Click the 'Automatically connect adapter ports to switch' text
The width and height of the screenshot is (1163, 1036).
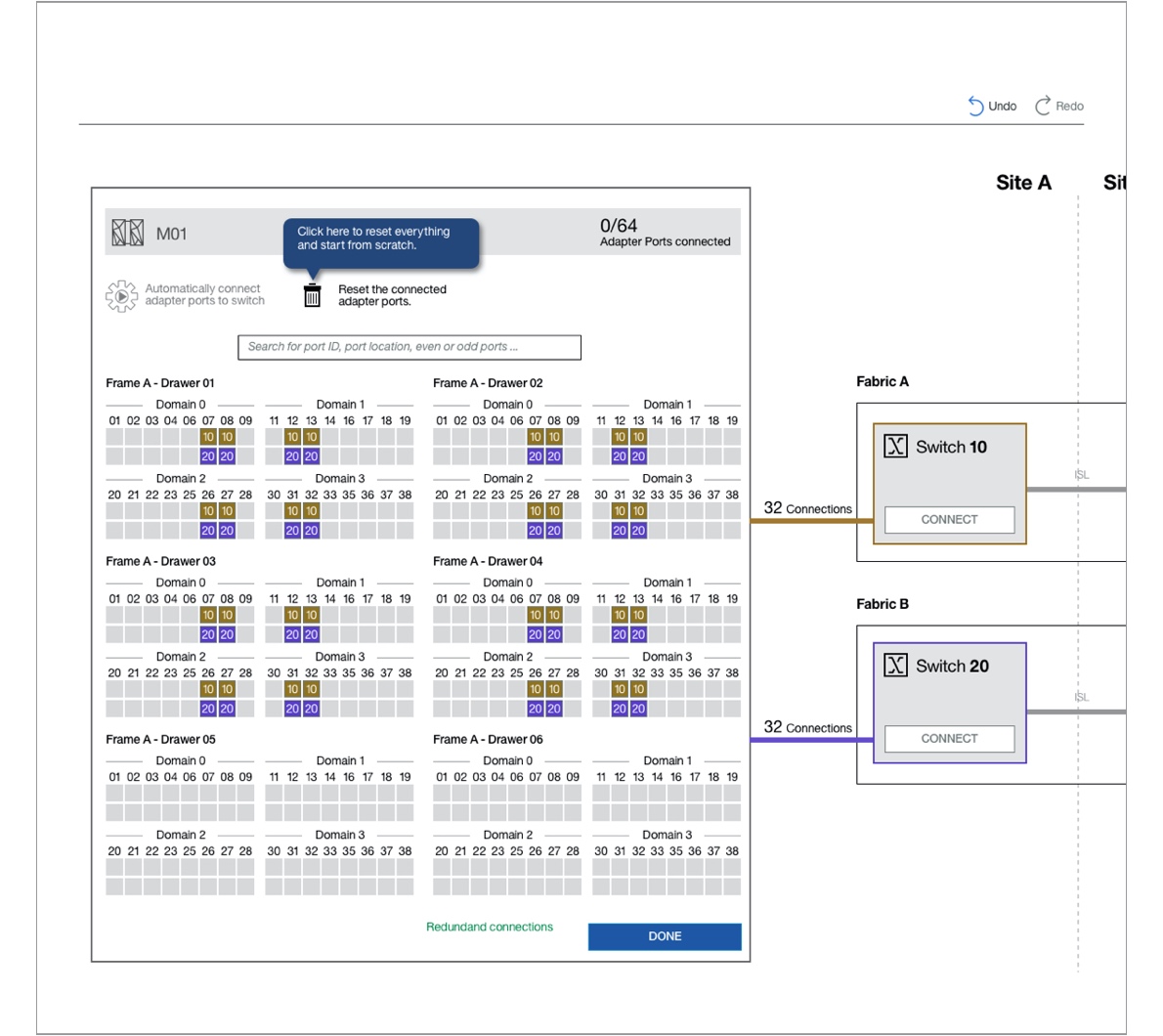coord(204,295)
